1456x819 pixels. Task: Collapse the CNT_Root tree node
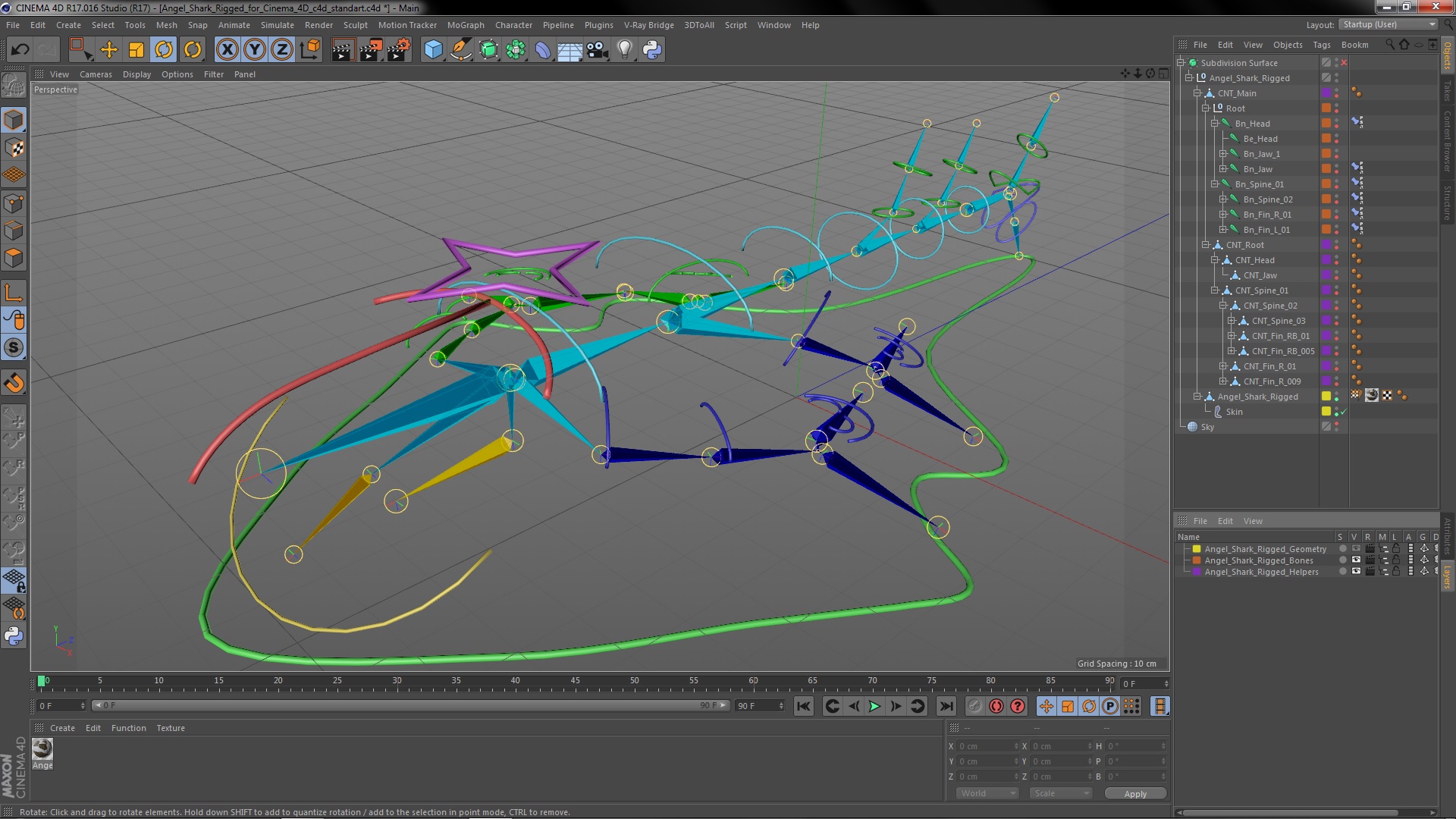coord(1206,245)
